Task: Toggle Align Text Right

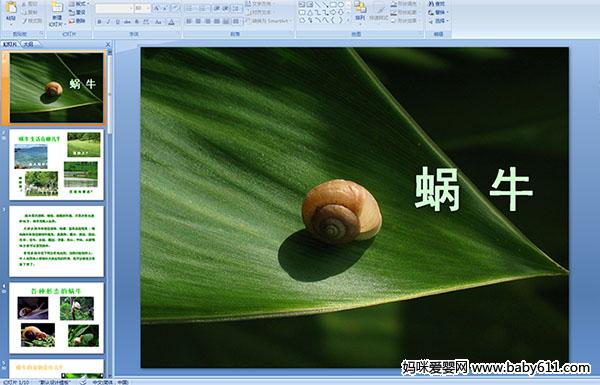Action: [x=207, y=22]
